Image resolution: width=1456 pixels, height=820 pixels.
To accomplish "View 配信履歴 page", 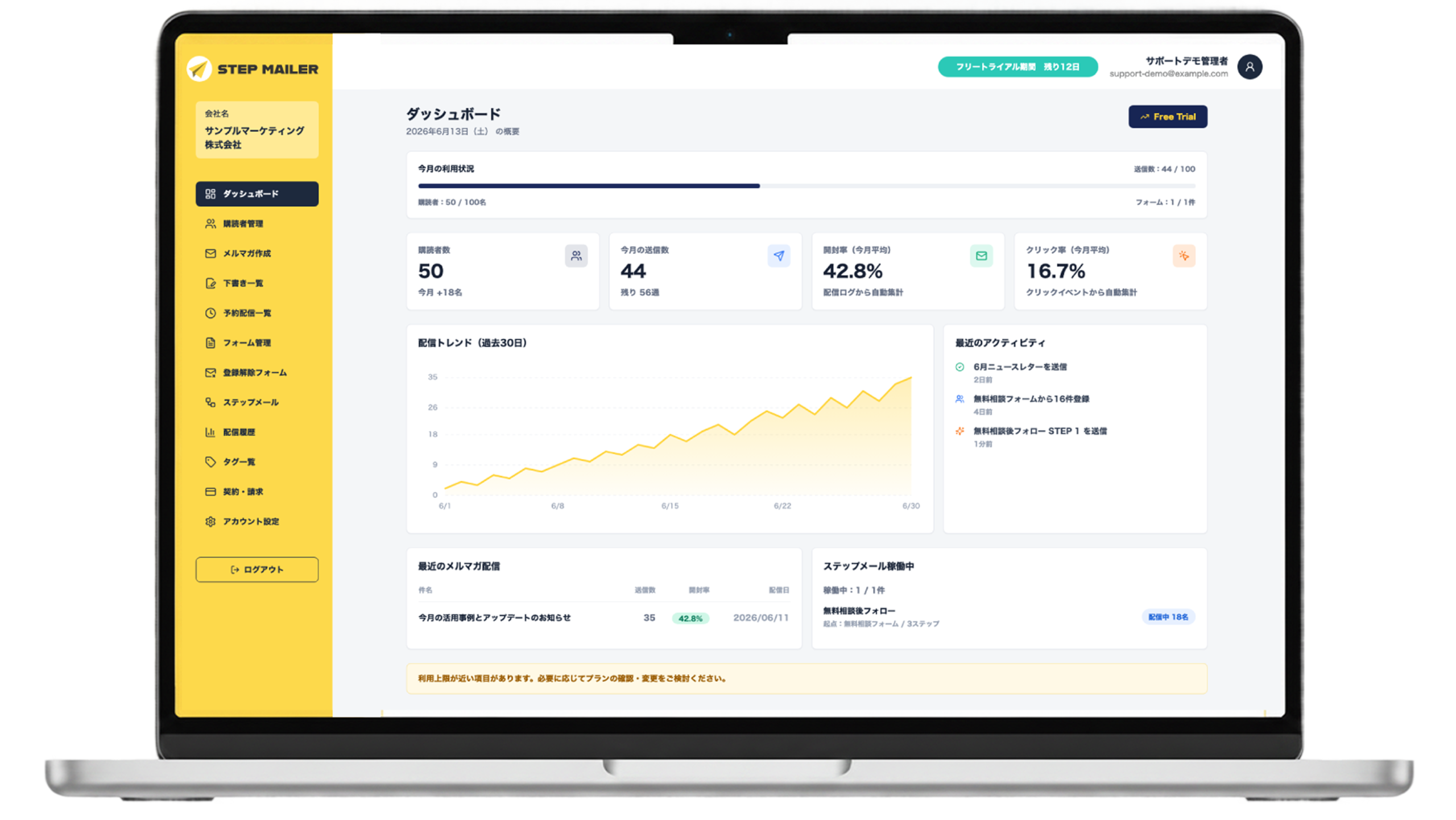I will pos(257,432).
